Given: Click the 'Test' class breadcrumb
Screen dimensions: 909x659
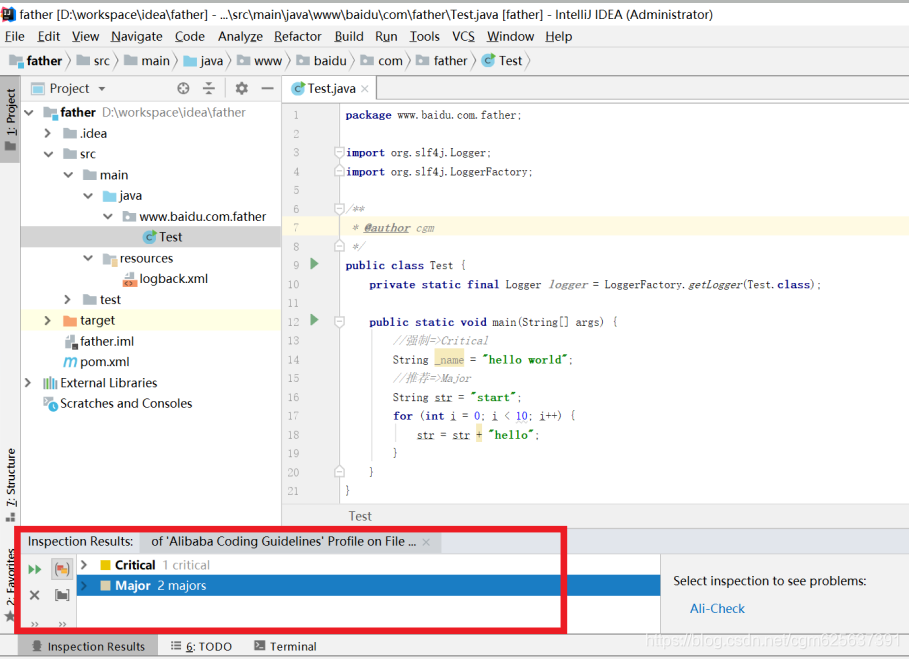Looking at the screenshot, I should click(x=503, y=61).
